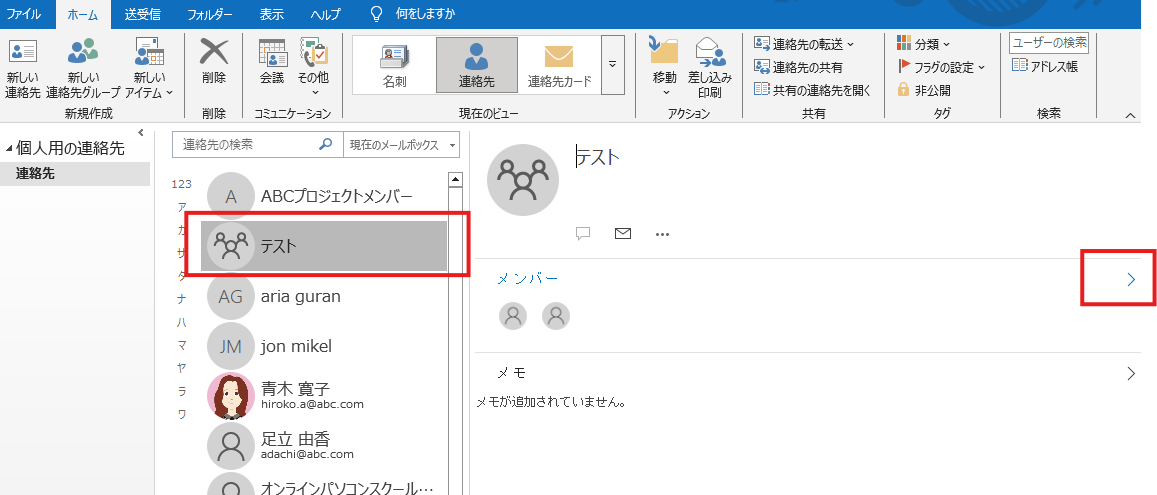This screenshot has width=1157, height=495.
Task: Jump to ラ in the index
Action: 182,391
